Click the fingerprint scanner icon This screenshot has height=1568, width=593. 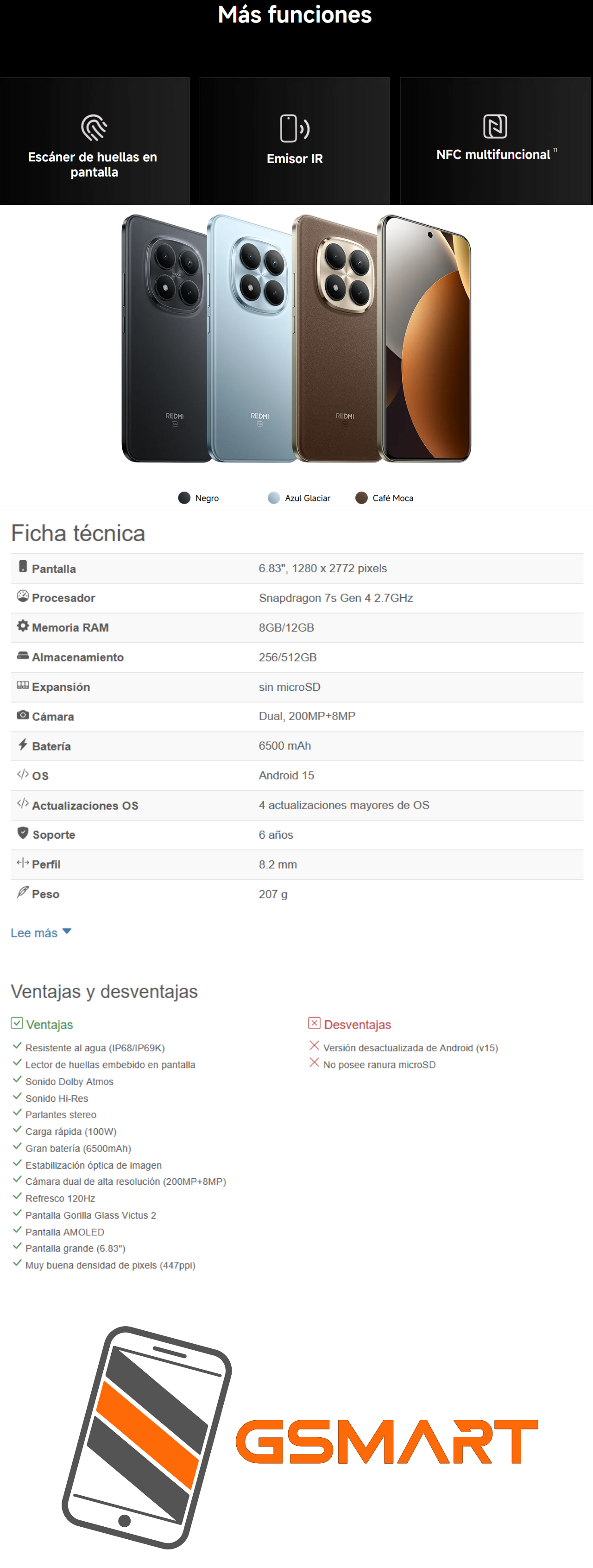tap(95, 128)
